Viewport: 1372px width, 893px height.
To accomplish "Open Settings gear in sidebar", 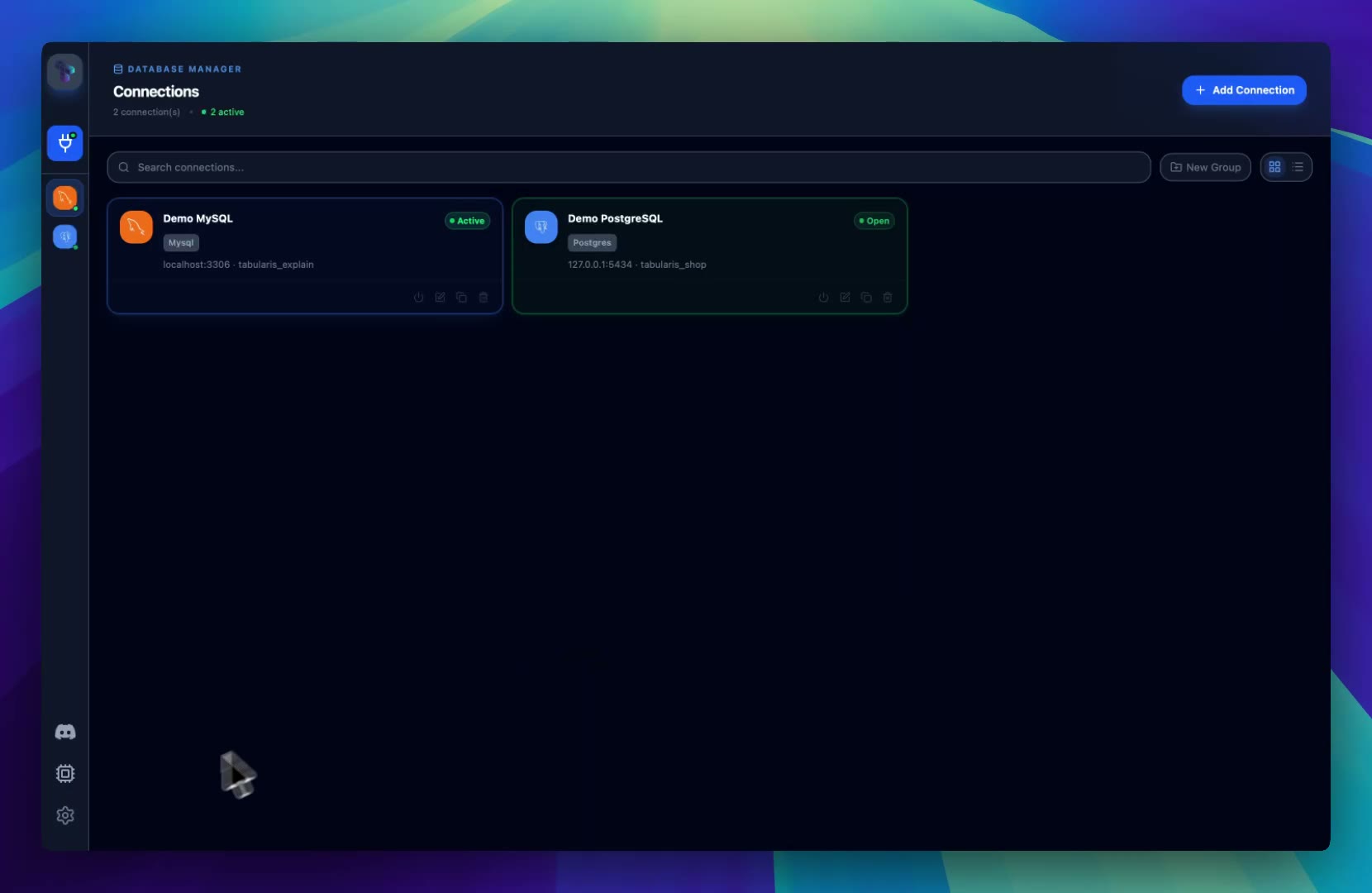I will tap(64, 815).
